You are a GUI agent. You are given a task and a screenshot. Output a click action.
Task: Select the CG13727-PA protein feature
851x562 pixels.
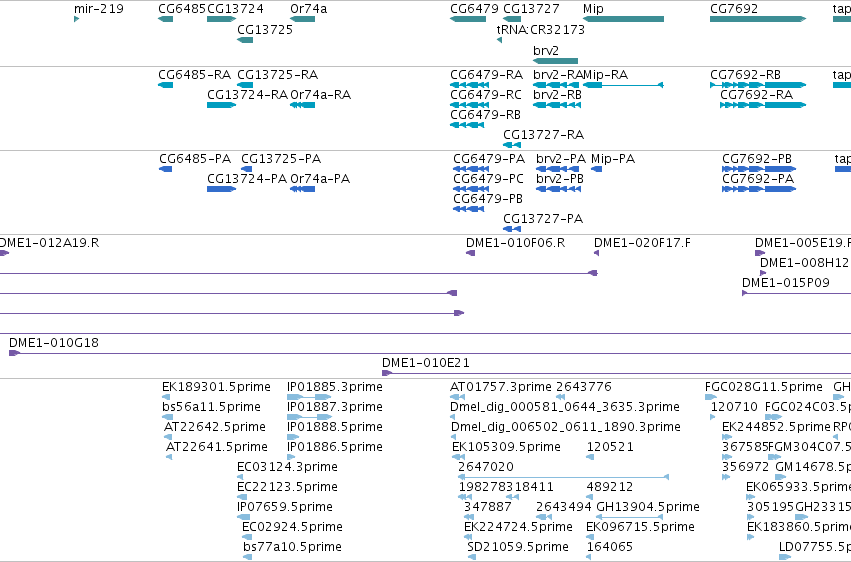pyautogui.click(x=512, y=229)
